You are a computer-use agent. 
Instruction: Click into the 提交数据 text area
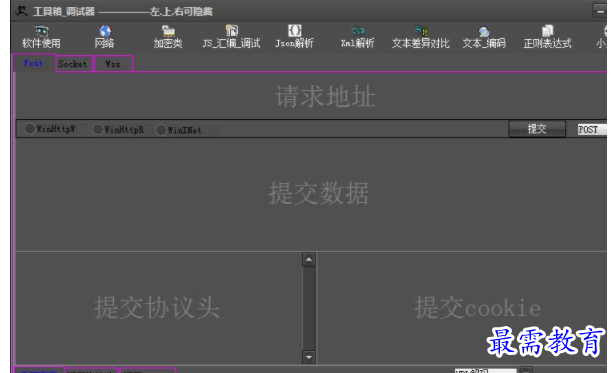[x=311, y=194]
